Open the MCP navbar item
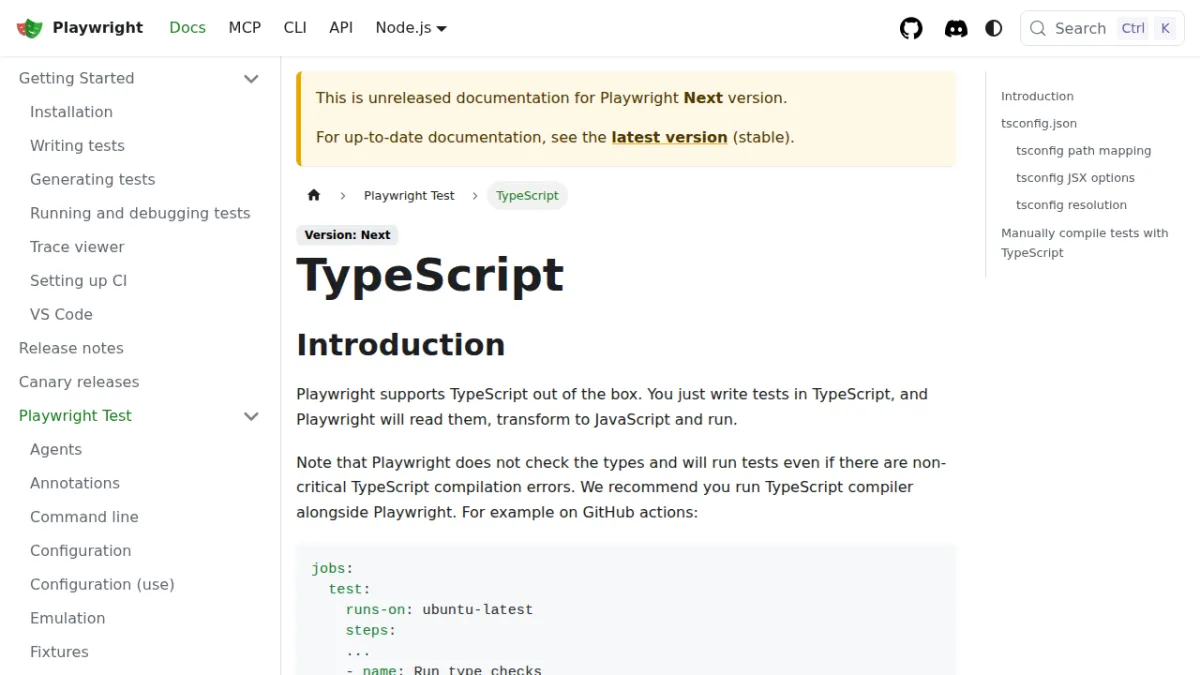 tap(244, 28)
